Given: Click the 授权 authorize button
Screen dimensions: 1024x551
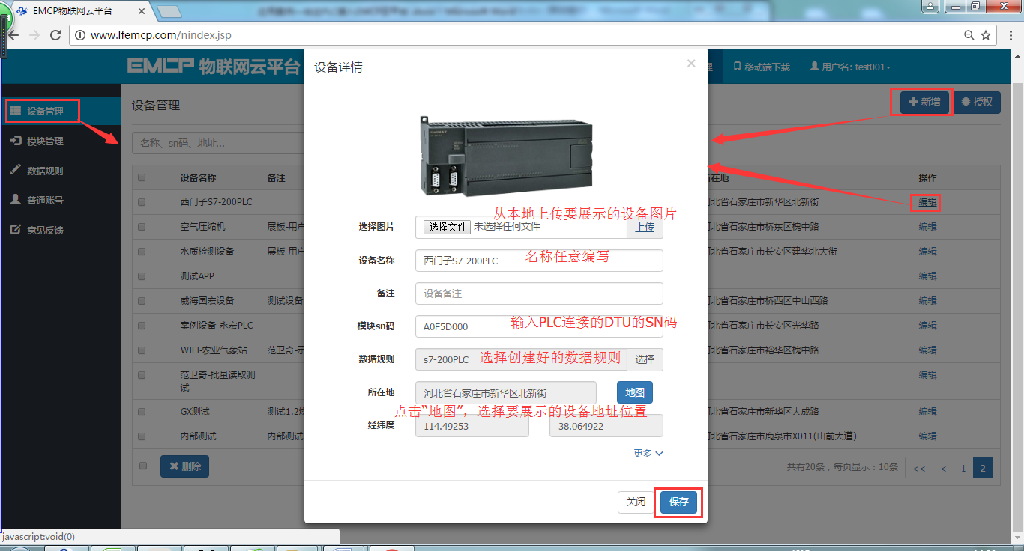Looking at the screenshot, I should coord(977,102).
